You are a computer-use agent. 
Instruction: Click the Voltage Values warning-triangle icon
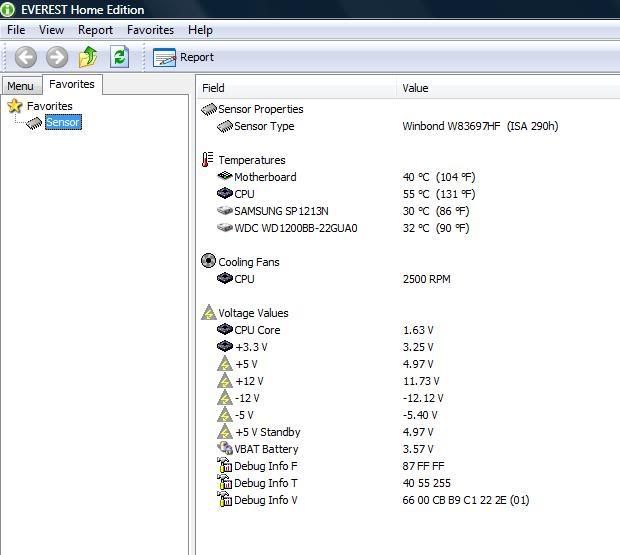209,312
